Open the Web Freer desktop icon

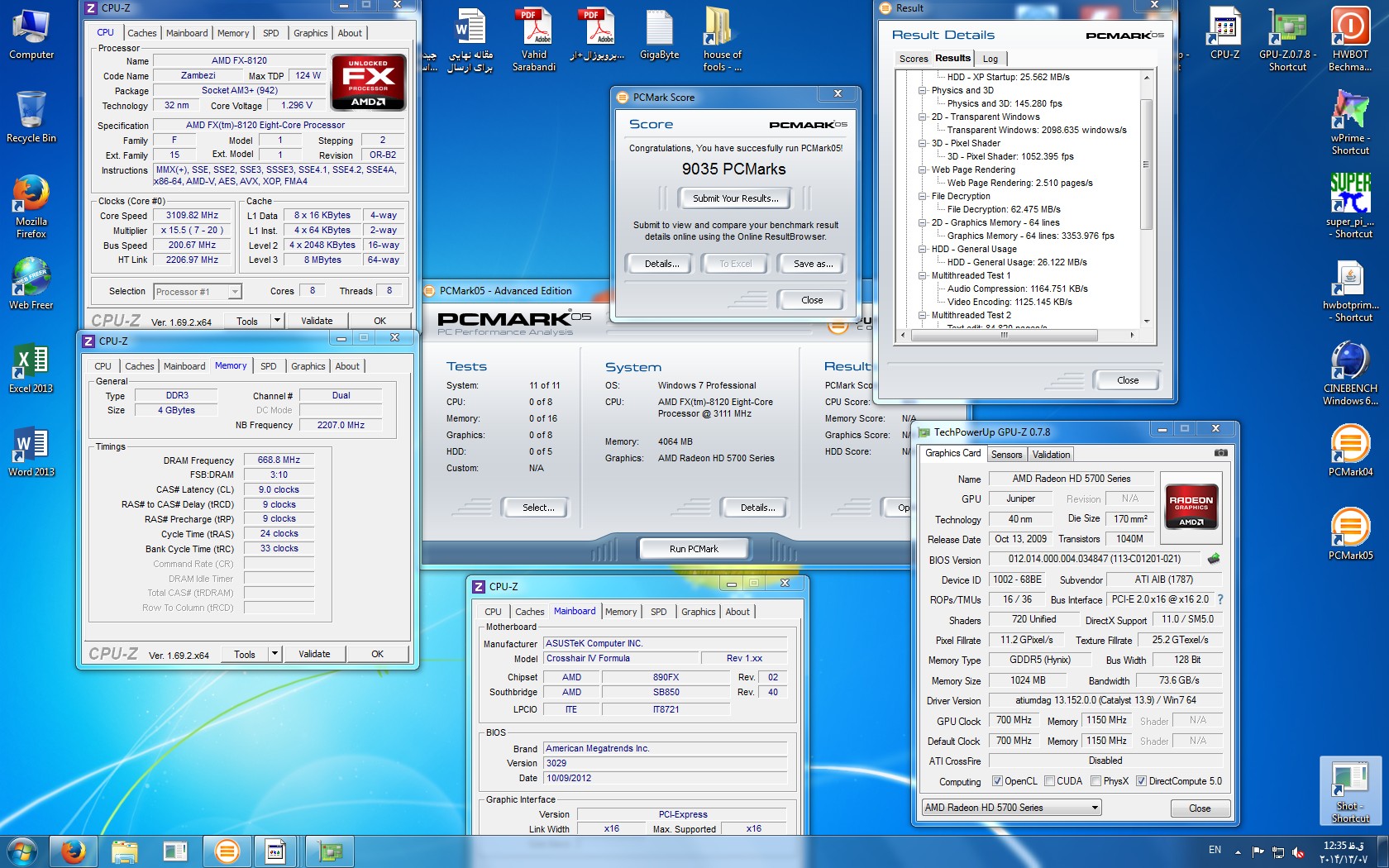pyautogui.click(x=31, y=284)
